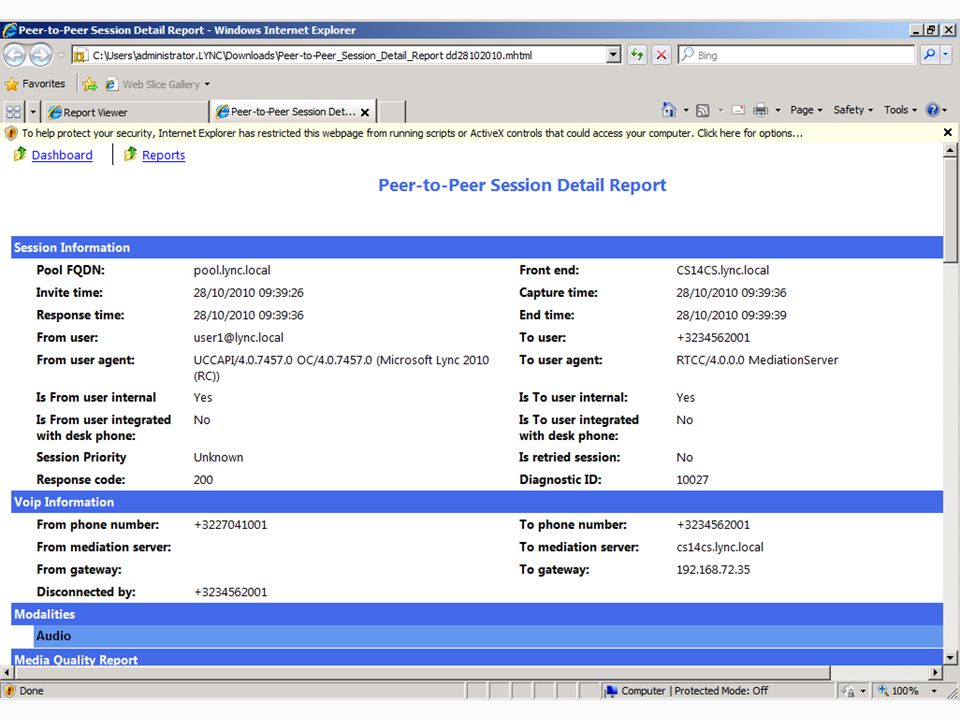Screen dimensions: 960x720
Task: Click Favorites label in favorites bar
Action: pyautogui.click(x=43, y=84)
